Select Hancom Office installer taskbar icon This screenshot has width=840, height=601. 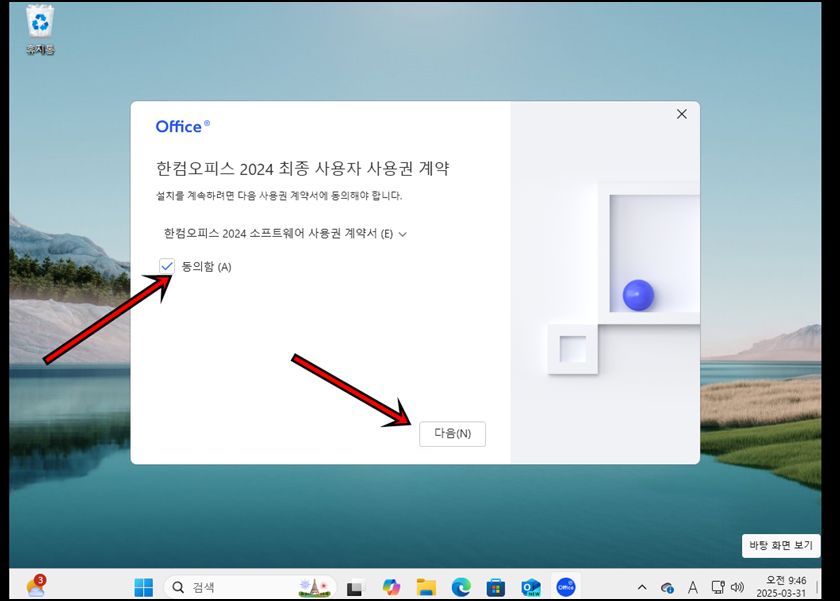(x=566, y=588)
